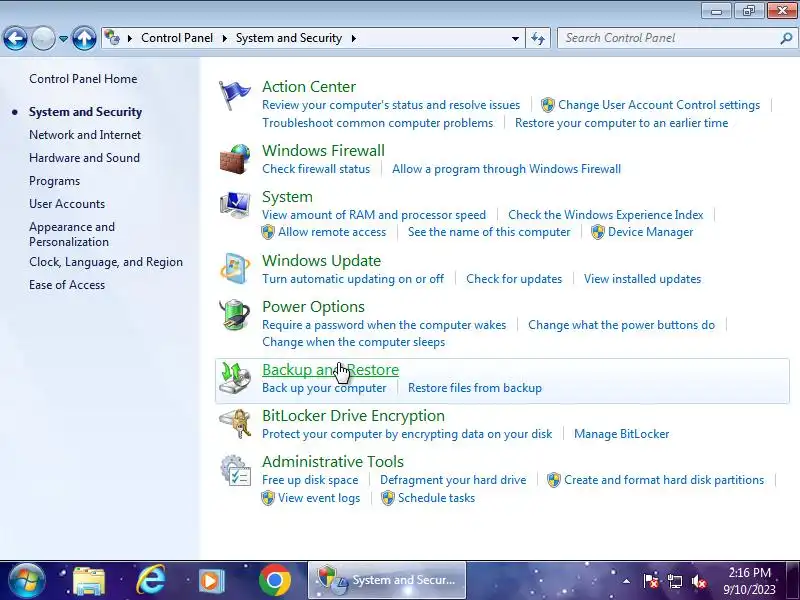Open the Action Center heading link
The height and width of the screenshot is (600, 800).
click(309, 87)
